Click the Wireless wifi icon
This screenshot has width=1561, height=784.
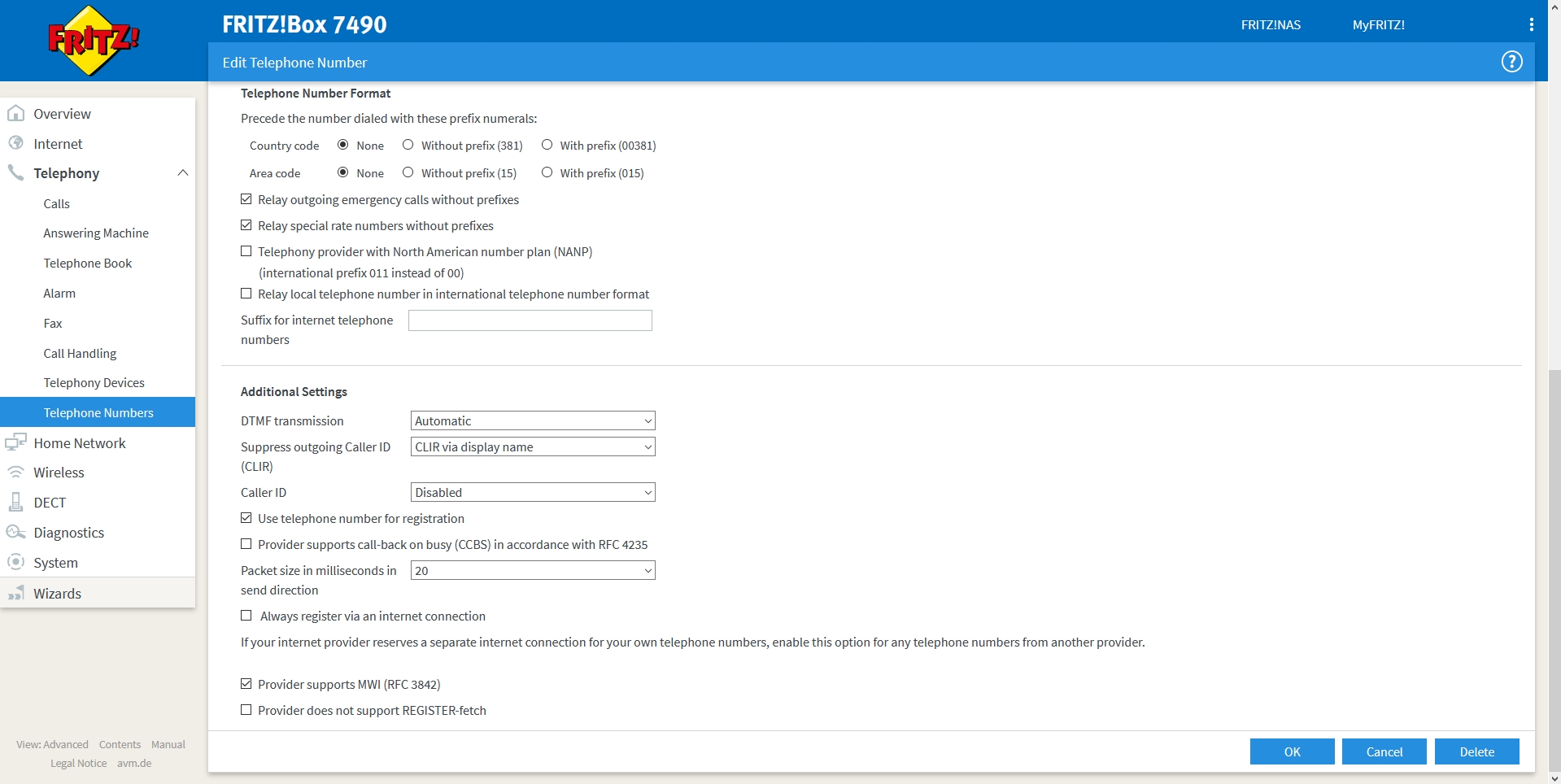click(x=15, y=473)
